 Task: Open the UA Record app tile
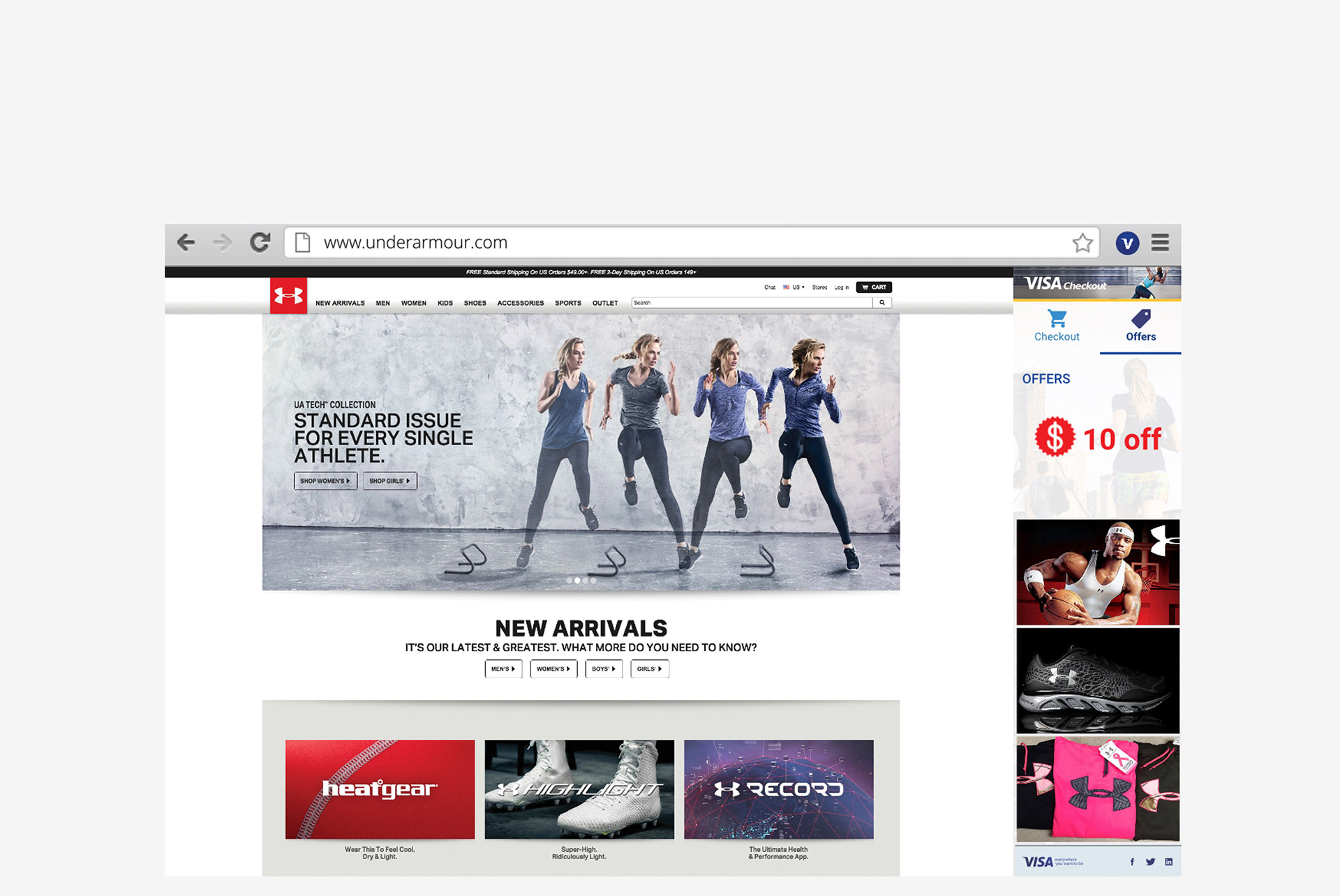click(779, 789)
